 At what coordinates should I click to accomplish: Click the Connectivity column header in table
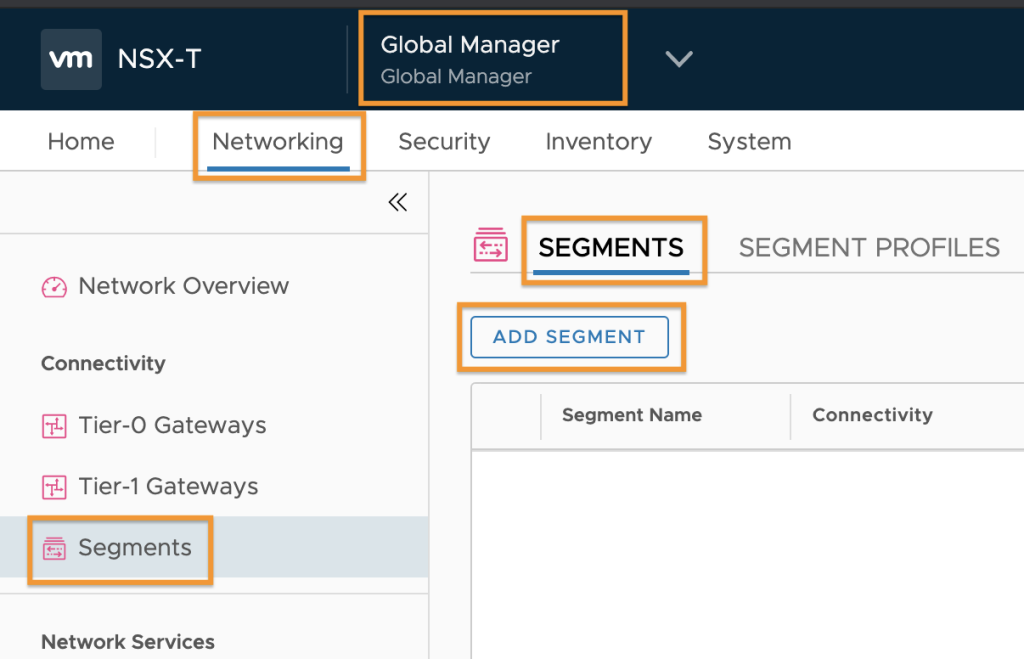point(872,415)
